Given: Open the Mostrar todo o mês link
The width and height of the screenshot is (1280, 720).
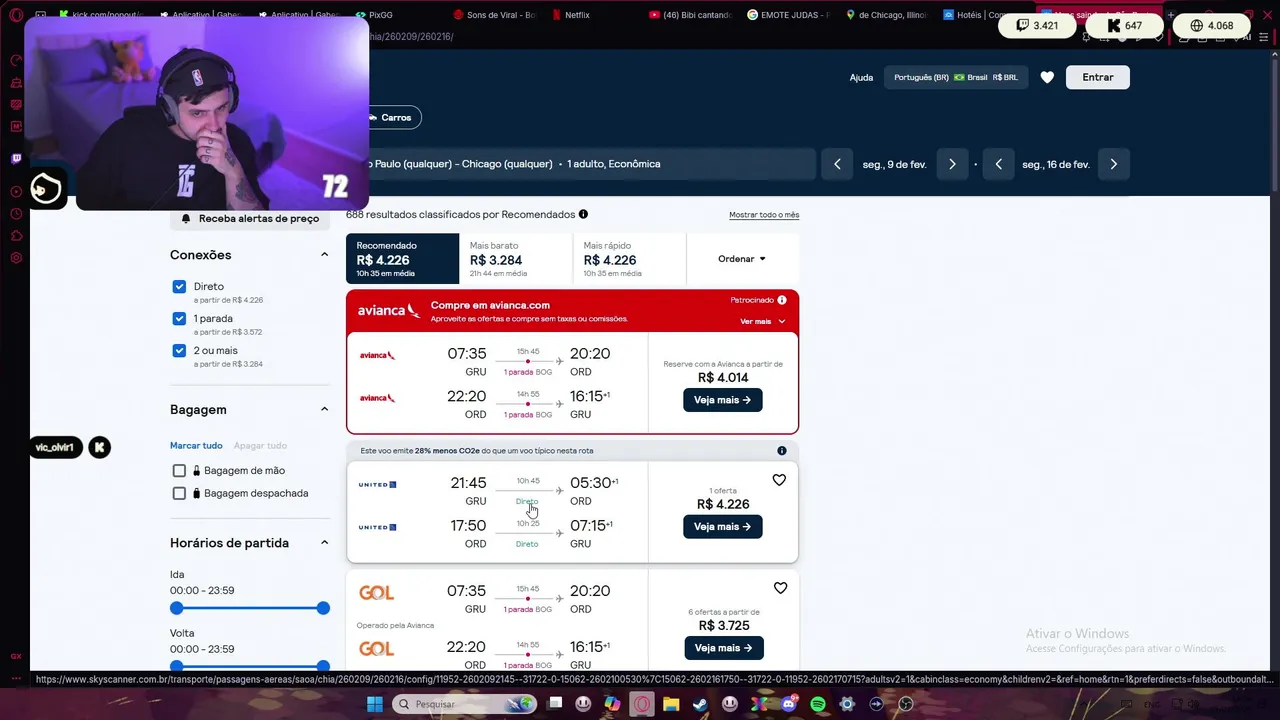Looking at the screenshot, I should point(764,215).
